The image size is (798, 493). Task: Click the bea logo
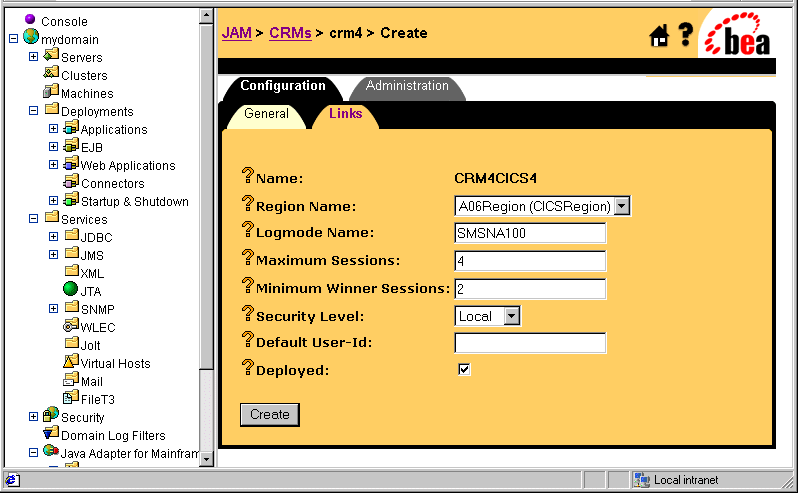coord(737,34)
